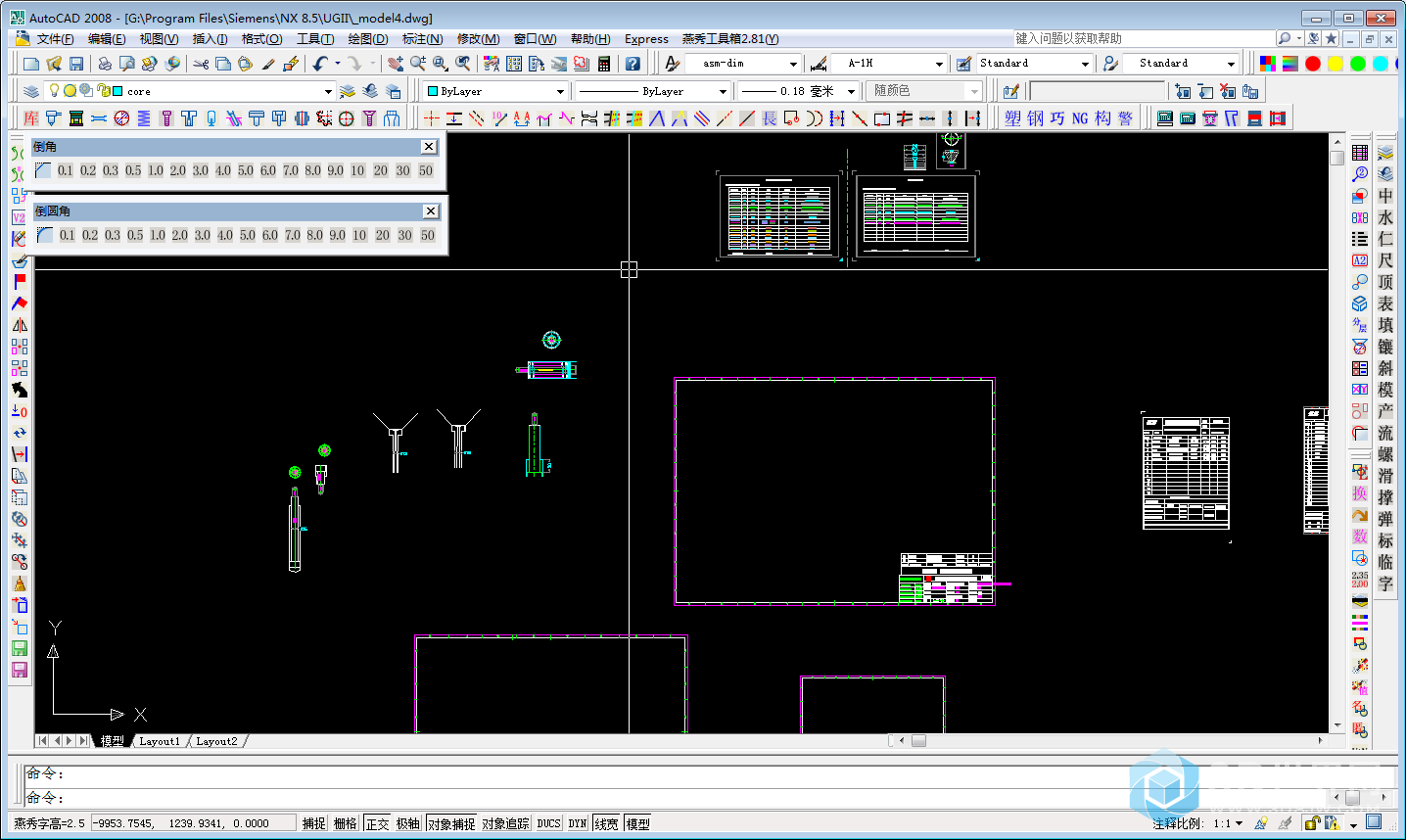
Task: Open the Express menu
Action: tap(646, 39)
